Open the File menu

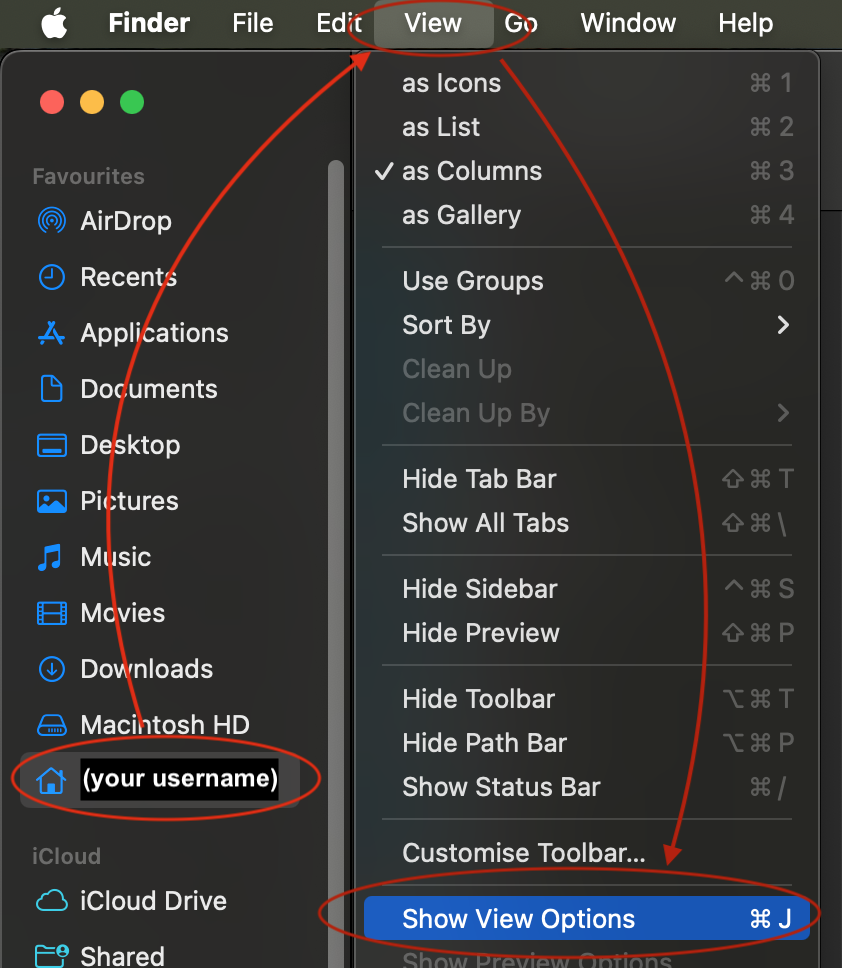pos(252,23)
